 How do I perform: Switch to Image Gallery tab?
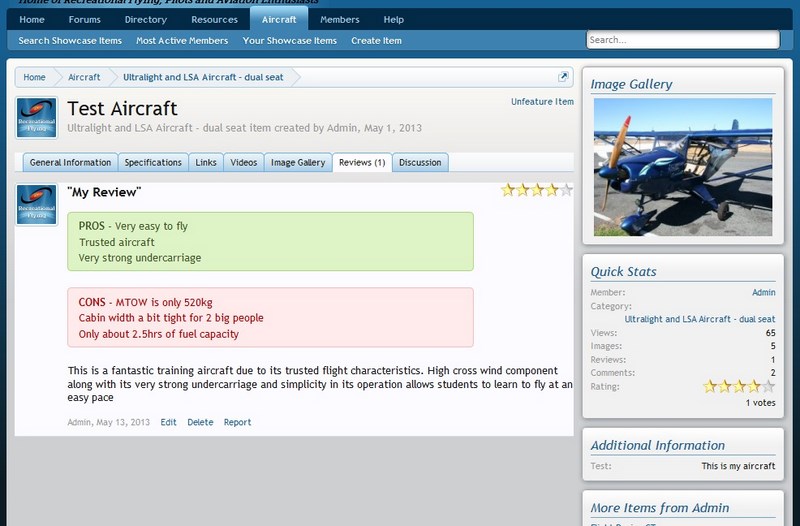(x=298, y=162)
